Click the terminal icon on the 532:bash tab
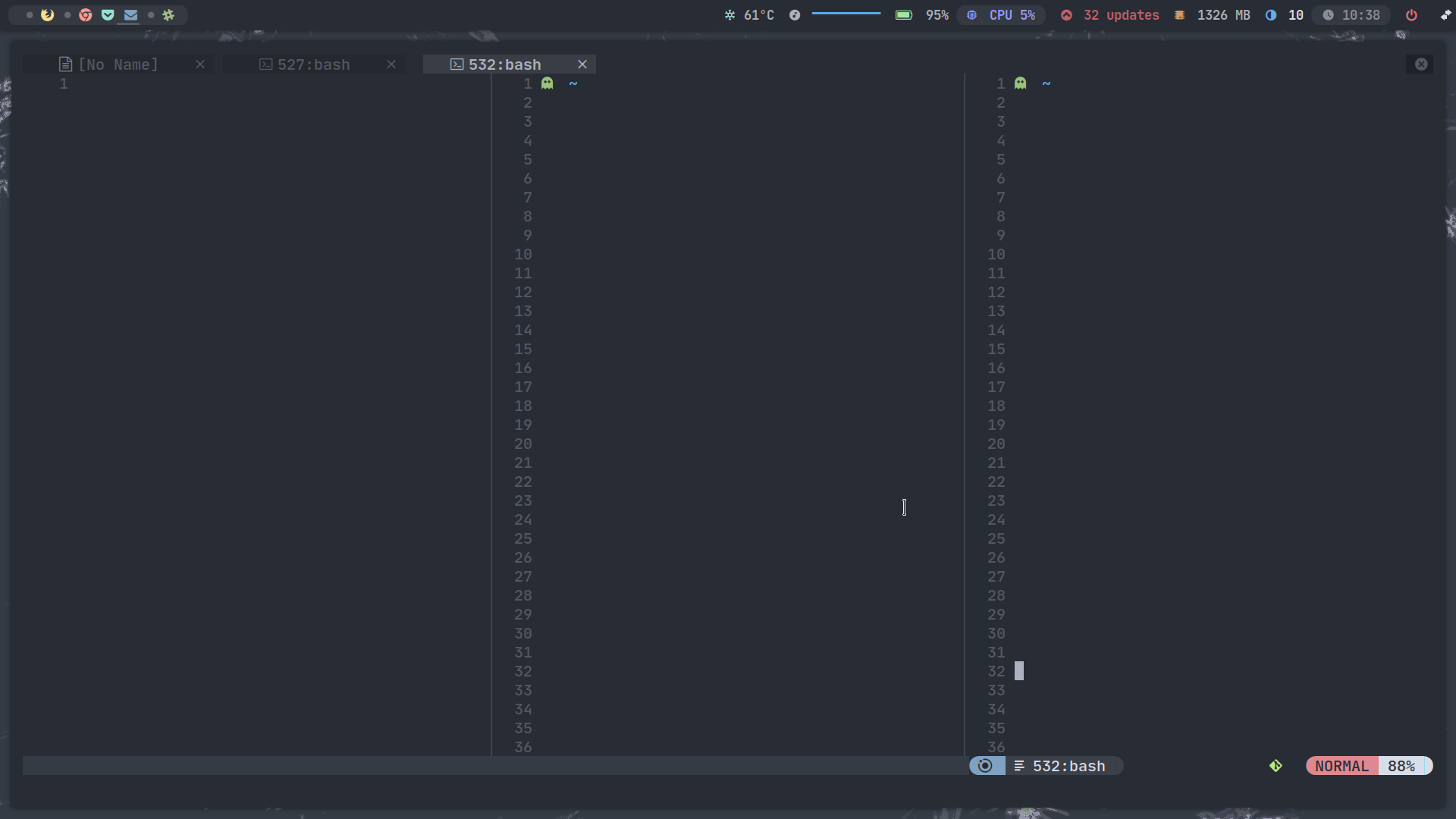 pyautogui.click(x=456, y=64)
